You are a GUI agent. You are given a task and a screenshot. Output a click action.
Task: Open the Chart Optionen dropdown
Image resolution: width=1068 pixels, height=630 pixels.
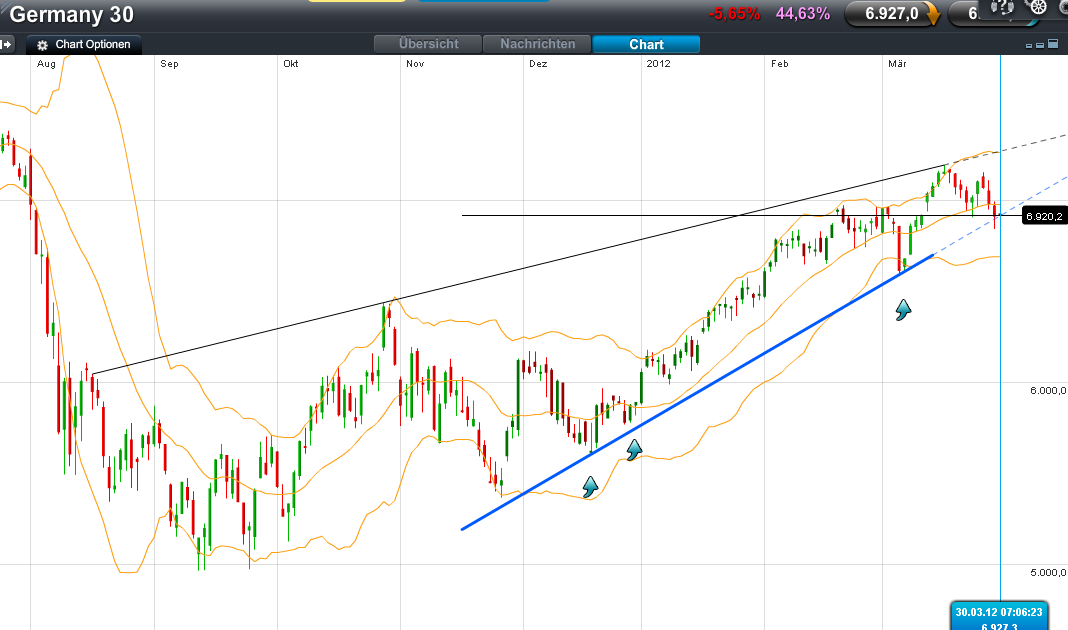tap(86, 45)
